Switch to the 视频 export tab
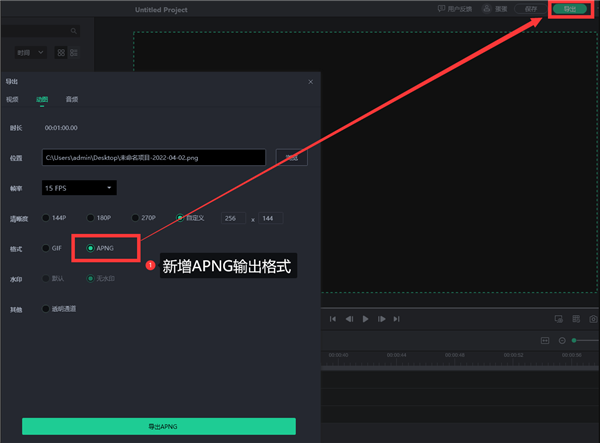 point(12,99)
